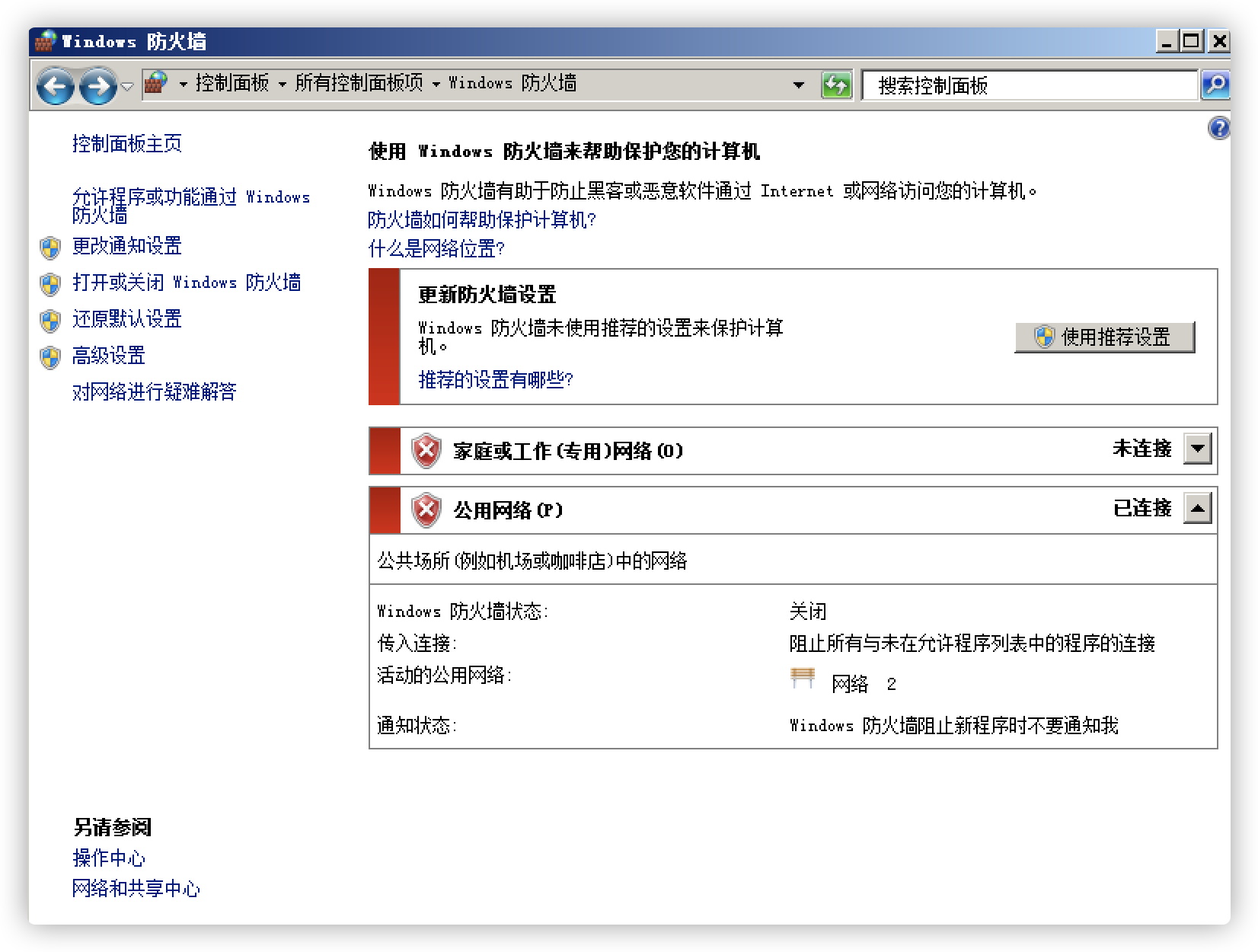Viewport: 1258px width, 952px height.
Task: Expand dropdown arrow before 所有控制面板项 breadcrumb
Action: (x=283, y=84)
